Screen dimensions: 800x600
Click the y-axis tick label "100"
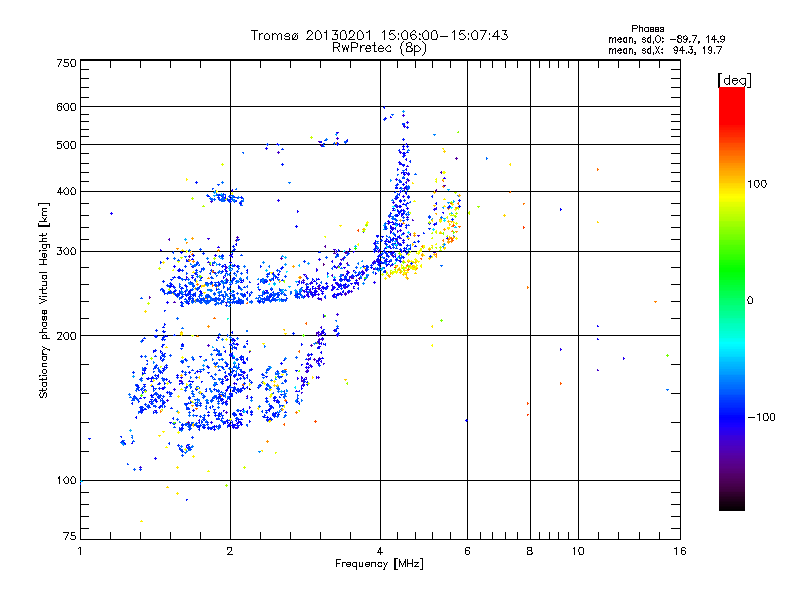click(x=66, y=480)
